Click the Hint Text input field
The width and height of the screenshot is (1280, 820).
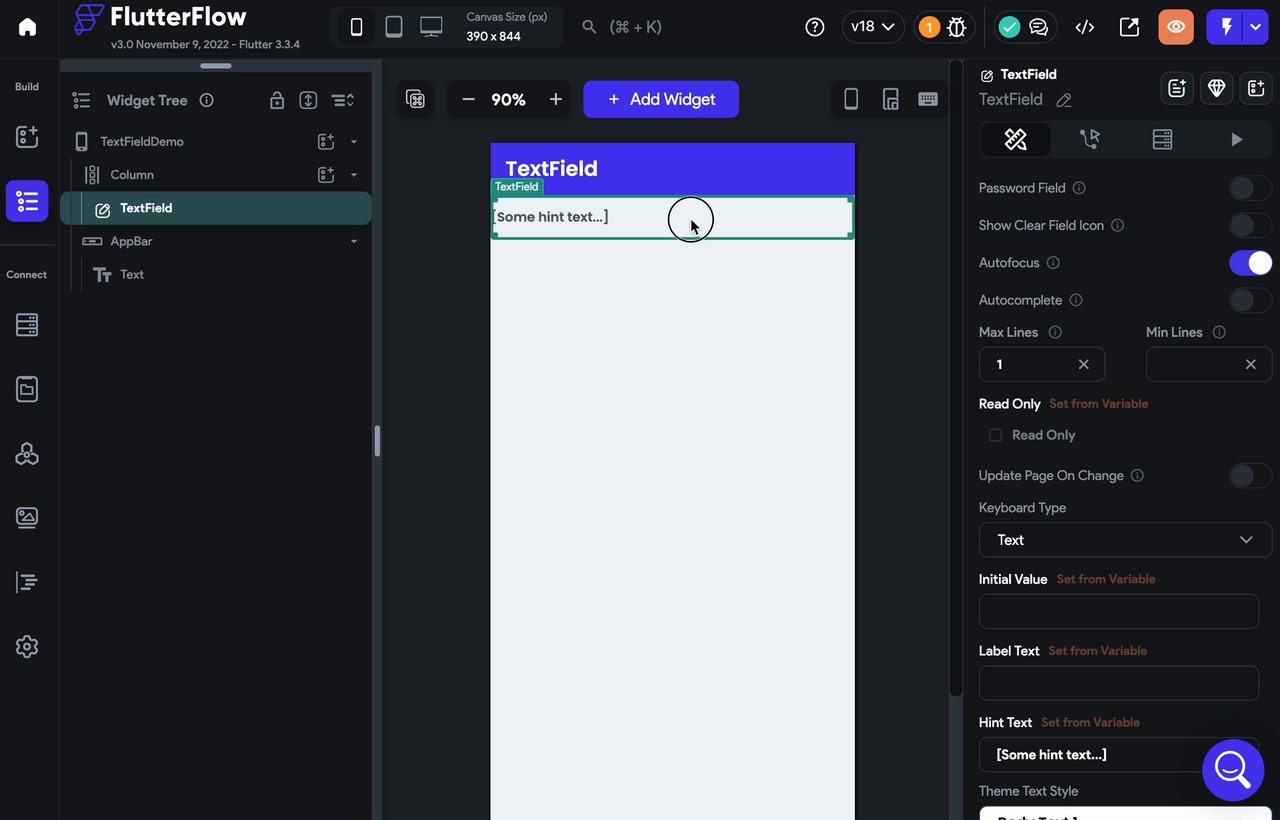pos(1118,754)
